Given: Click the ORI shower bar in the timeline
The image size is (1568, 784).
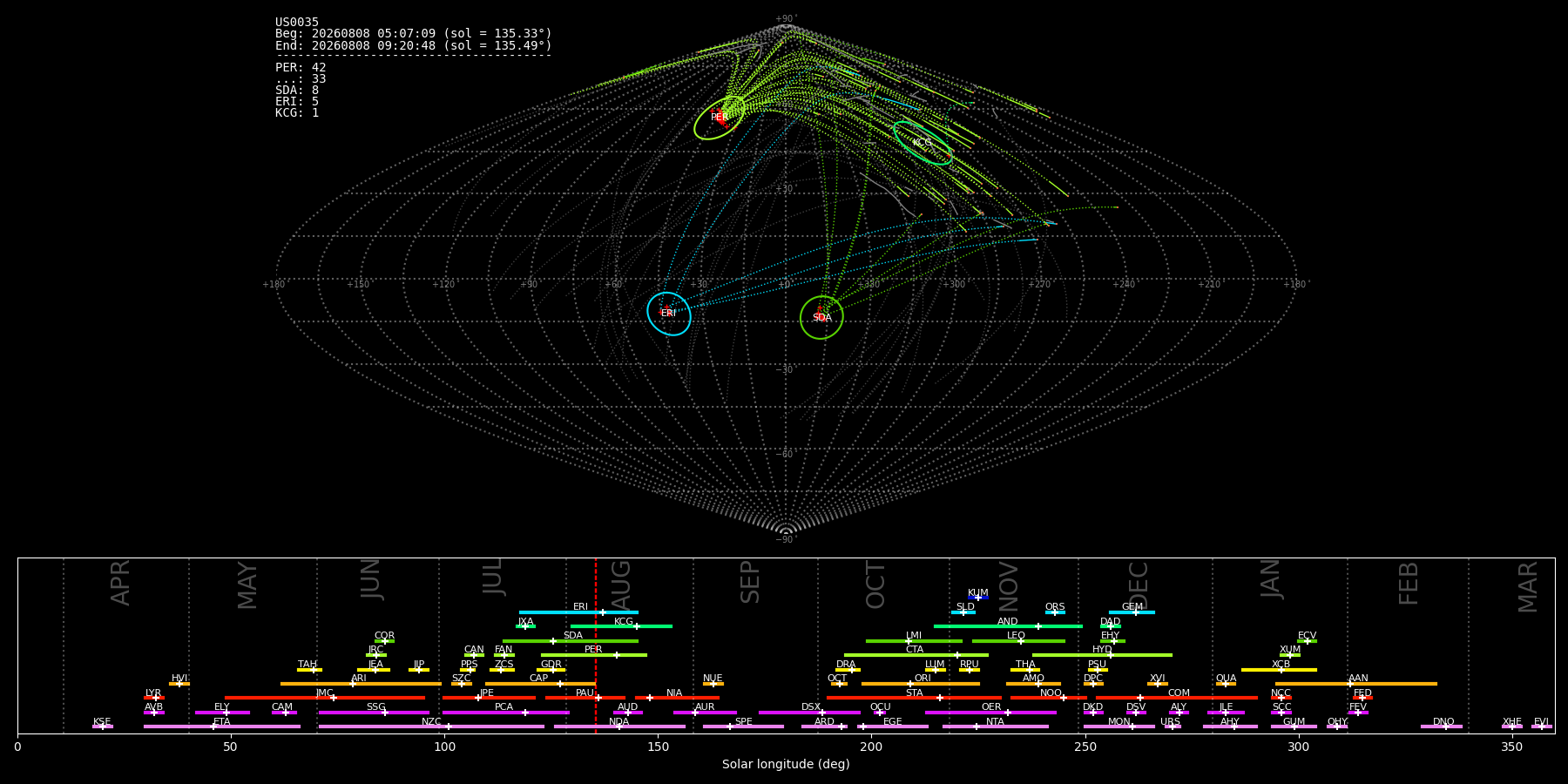Looking at the screenshot, I should (921, 684).
